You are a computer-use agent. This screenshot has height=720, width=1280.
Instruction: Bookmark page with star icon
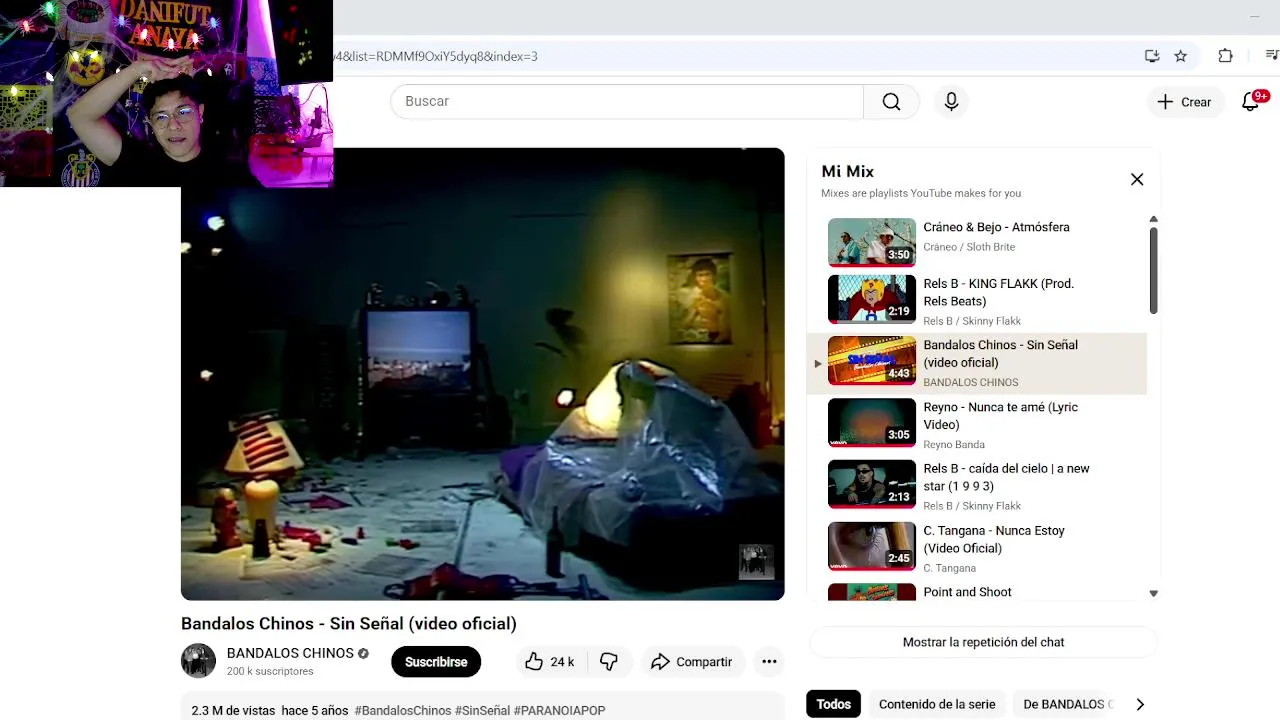tap(1180, 56)
